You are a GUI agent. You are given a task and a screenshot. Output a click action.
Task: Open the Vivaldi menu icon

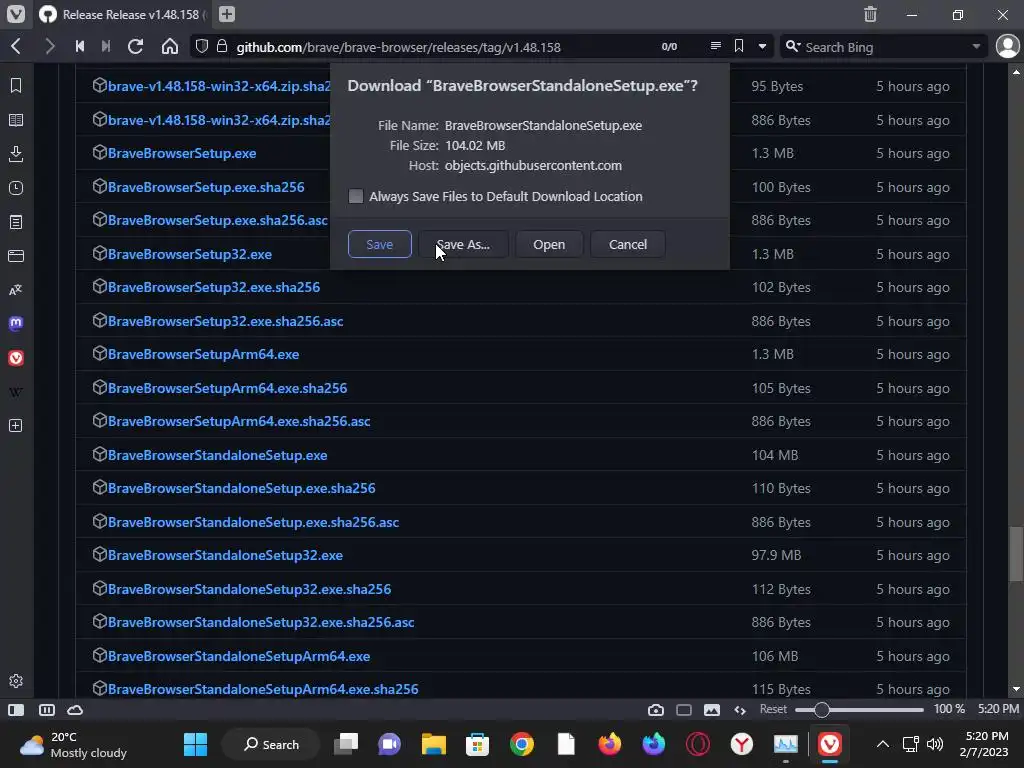(16, 14)
